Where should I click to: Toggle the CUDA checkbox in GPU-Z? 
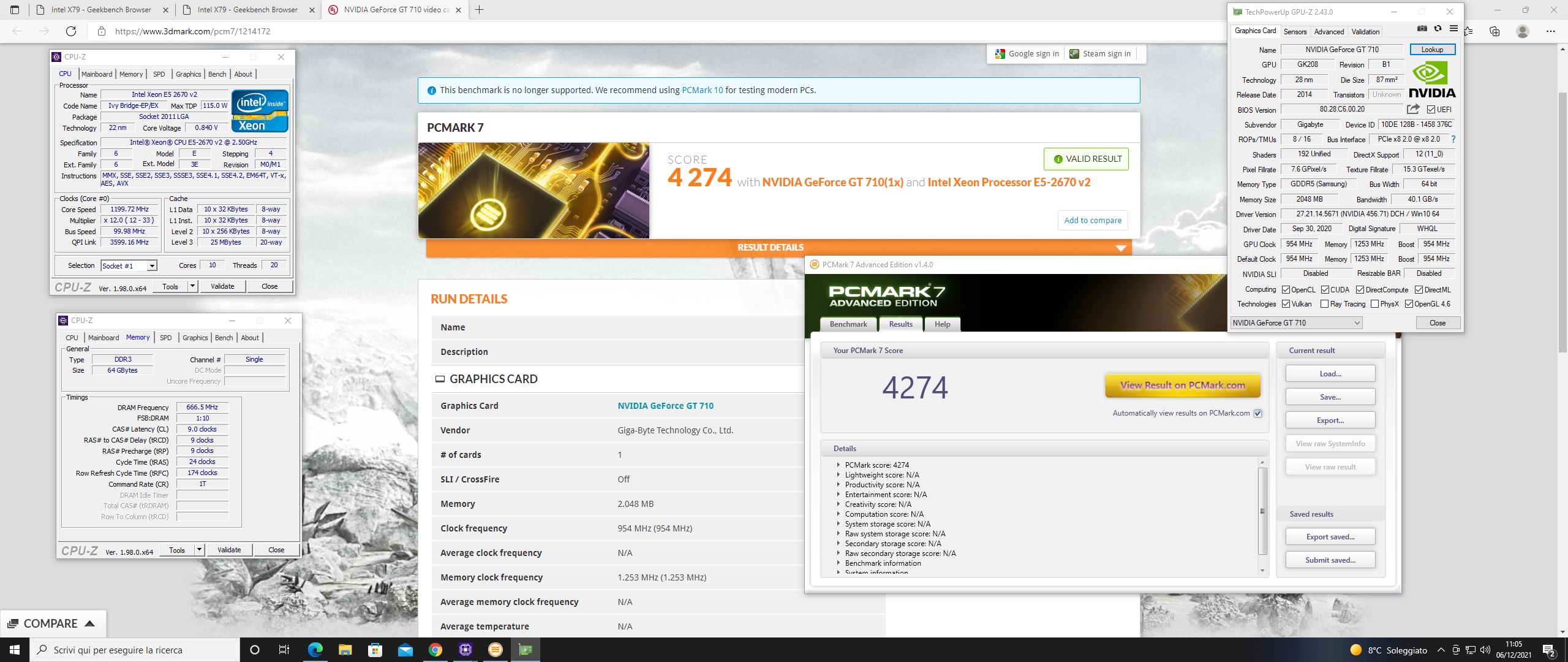pyautogui.click(x=1325, y=290)
